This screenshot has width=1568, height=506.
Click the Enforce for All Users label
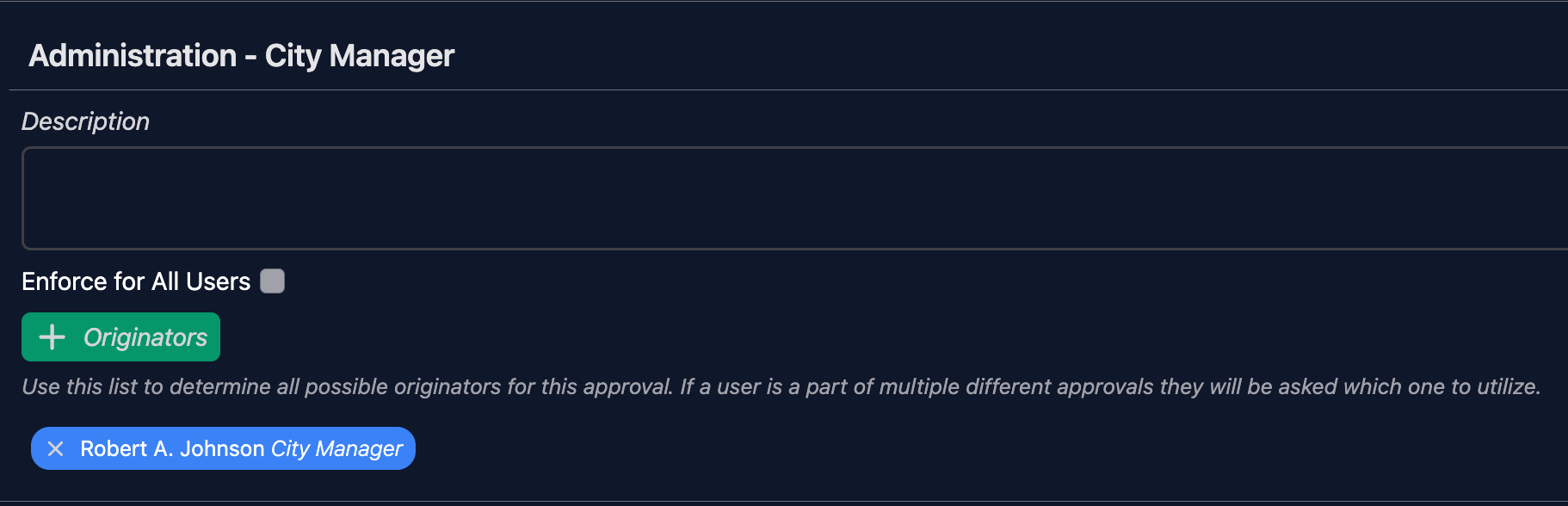point(136,281)
